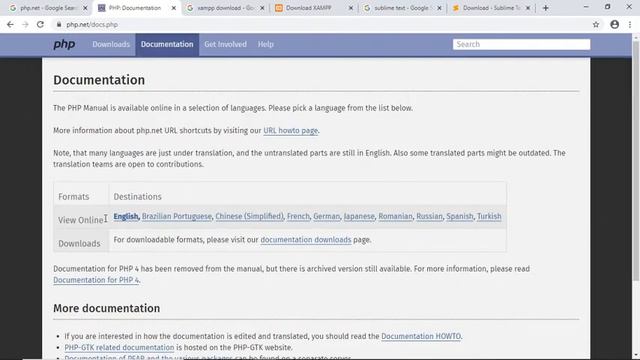Open the Help nav item
Viewport: 640px width, 360px height.
pos(265,44)
